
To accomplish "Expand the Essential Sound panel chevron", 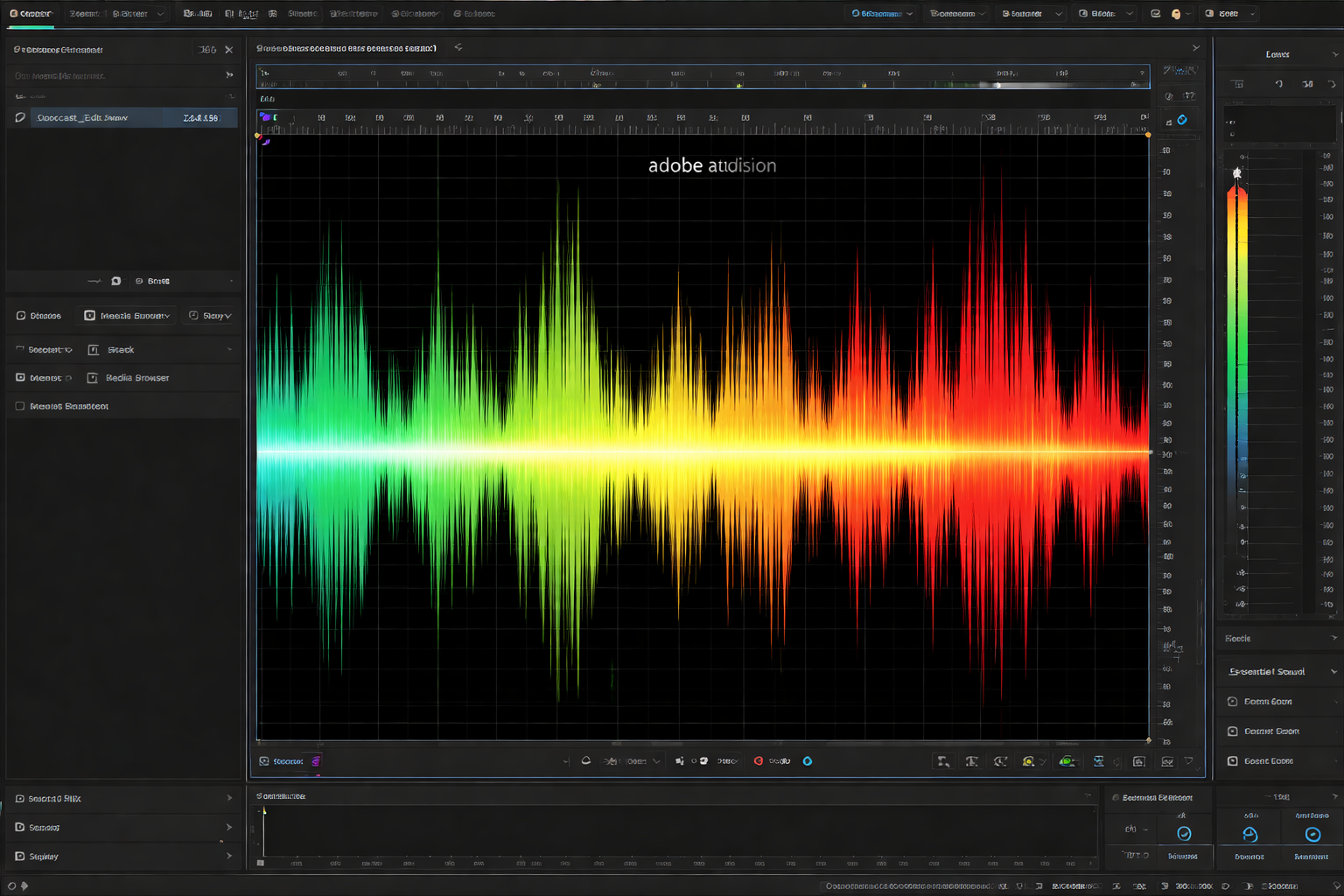I will point(1333,672).
